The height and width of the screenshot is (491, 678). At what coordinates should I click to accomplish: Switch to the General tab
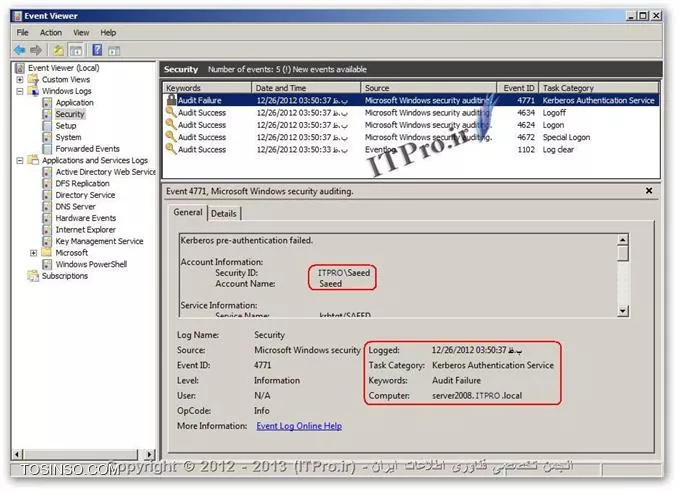(188, 212)
